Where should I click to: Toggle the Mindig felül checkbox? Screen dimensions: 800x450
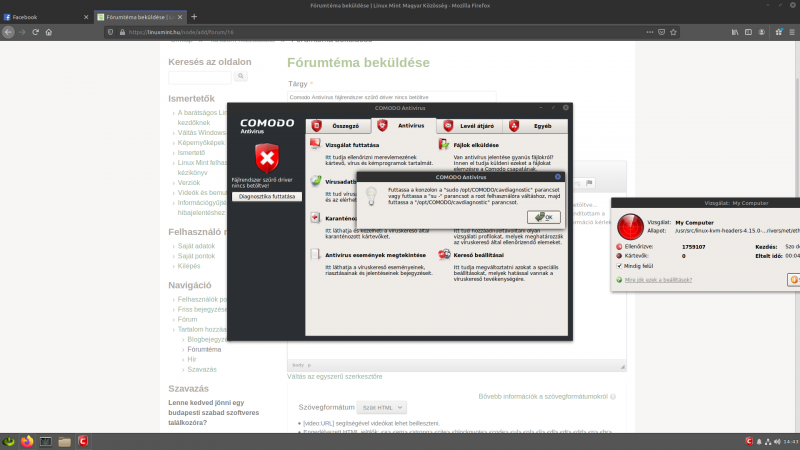[619, 266]
